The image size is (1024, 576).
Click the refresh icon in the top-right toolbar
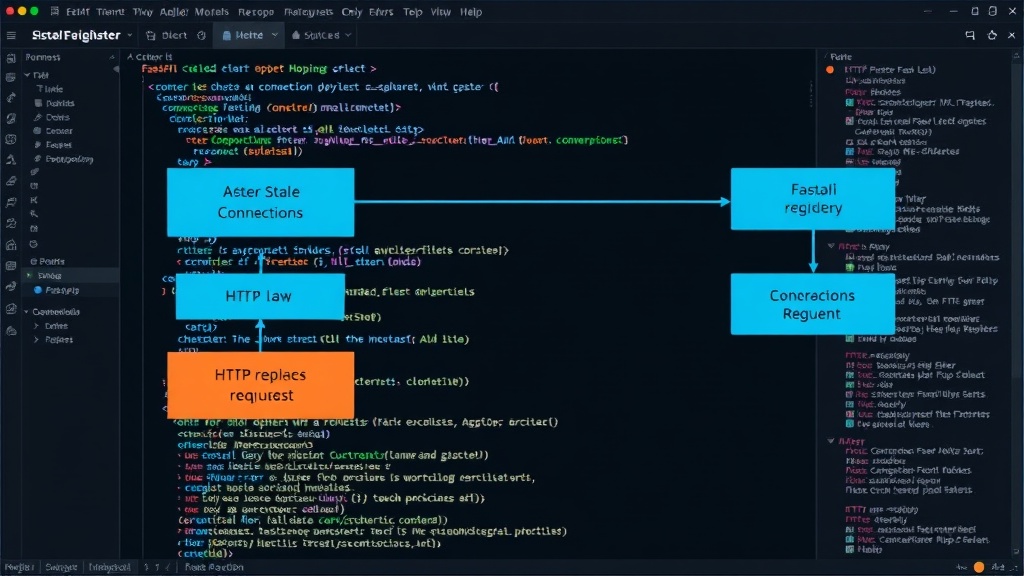992,35
